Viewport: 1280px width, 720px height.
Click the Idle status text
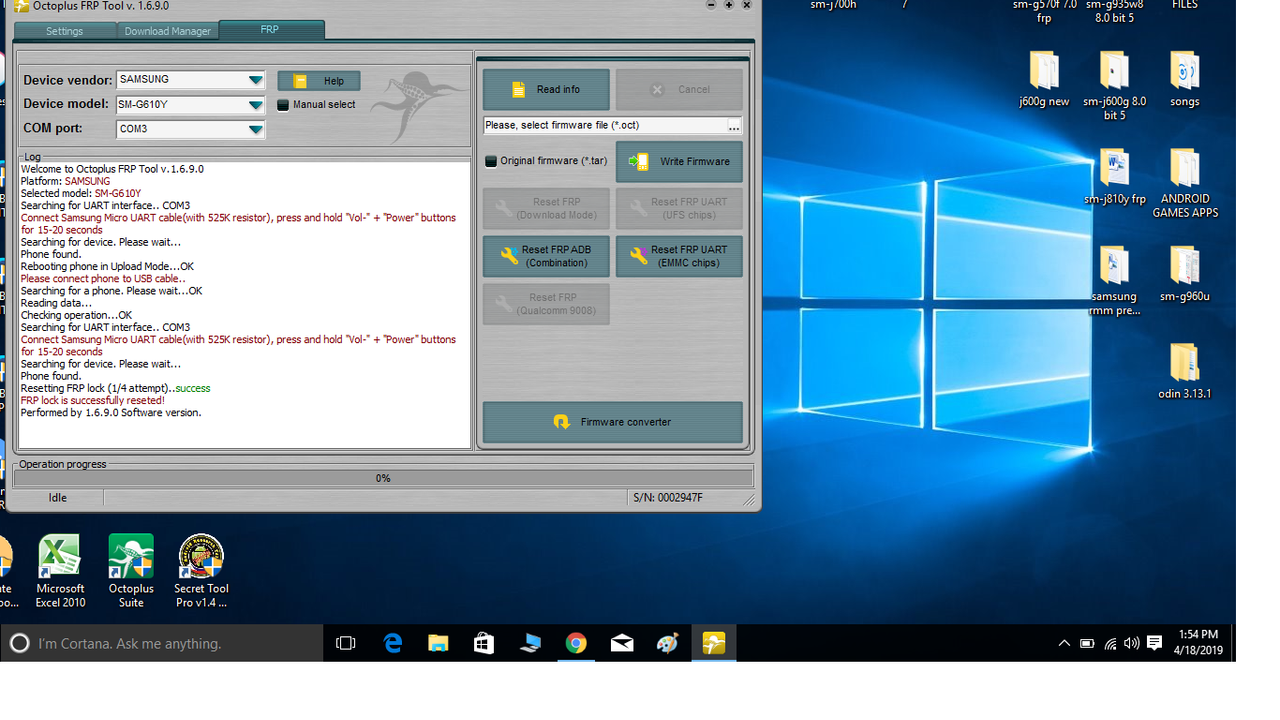pos(58,498)
